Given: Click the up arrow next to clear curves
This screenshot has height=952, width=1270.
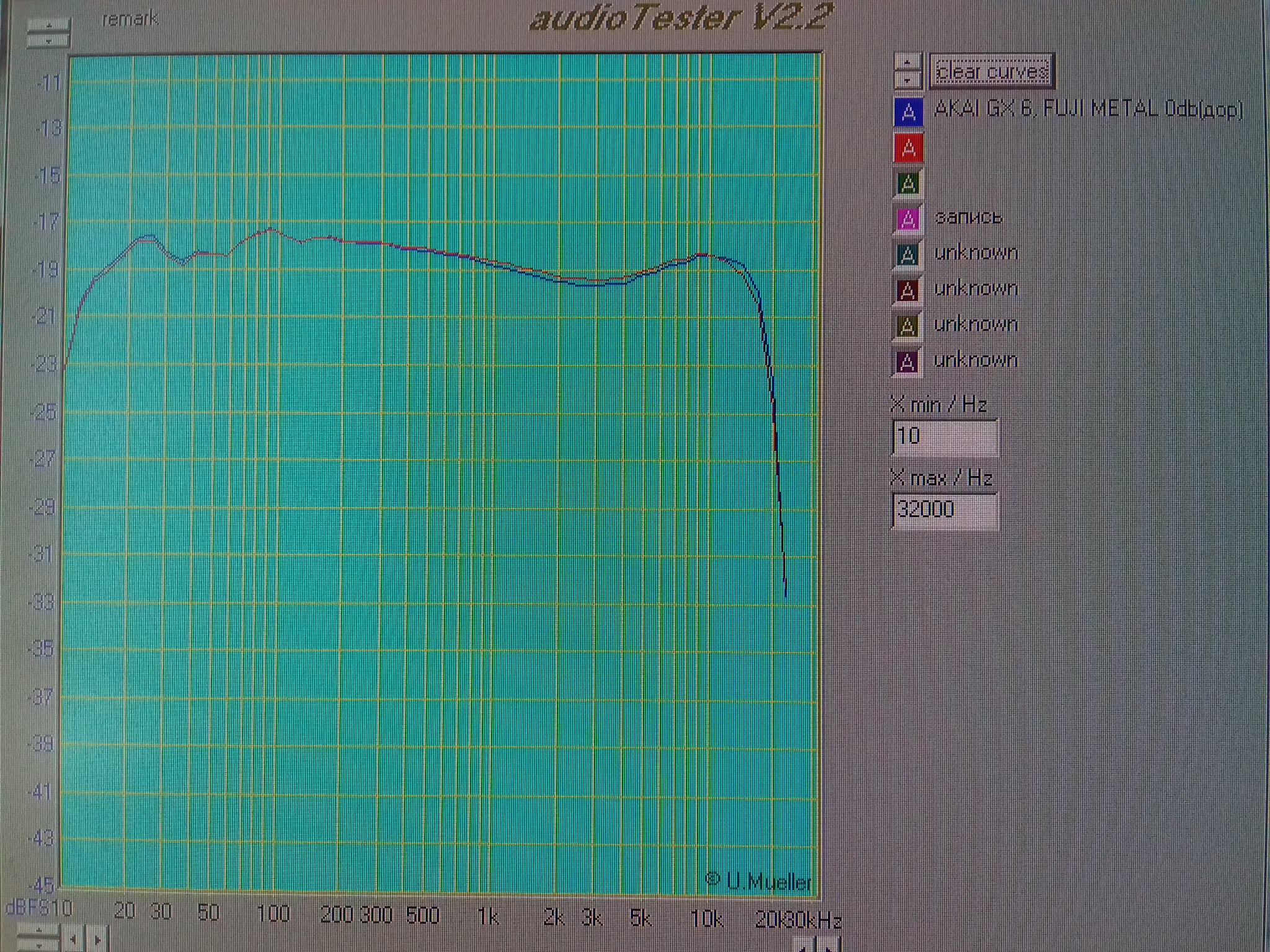Looking at the screenshot, I should point(908,63).
